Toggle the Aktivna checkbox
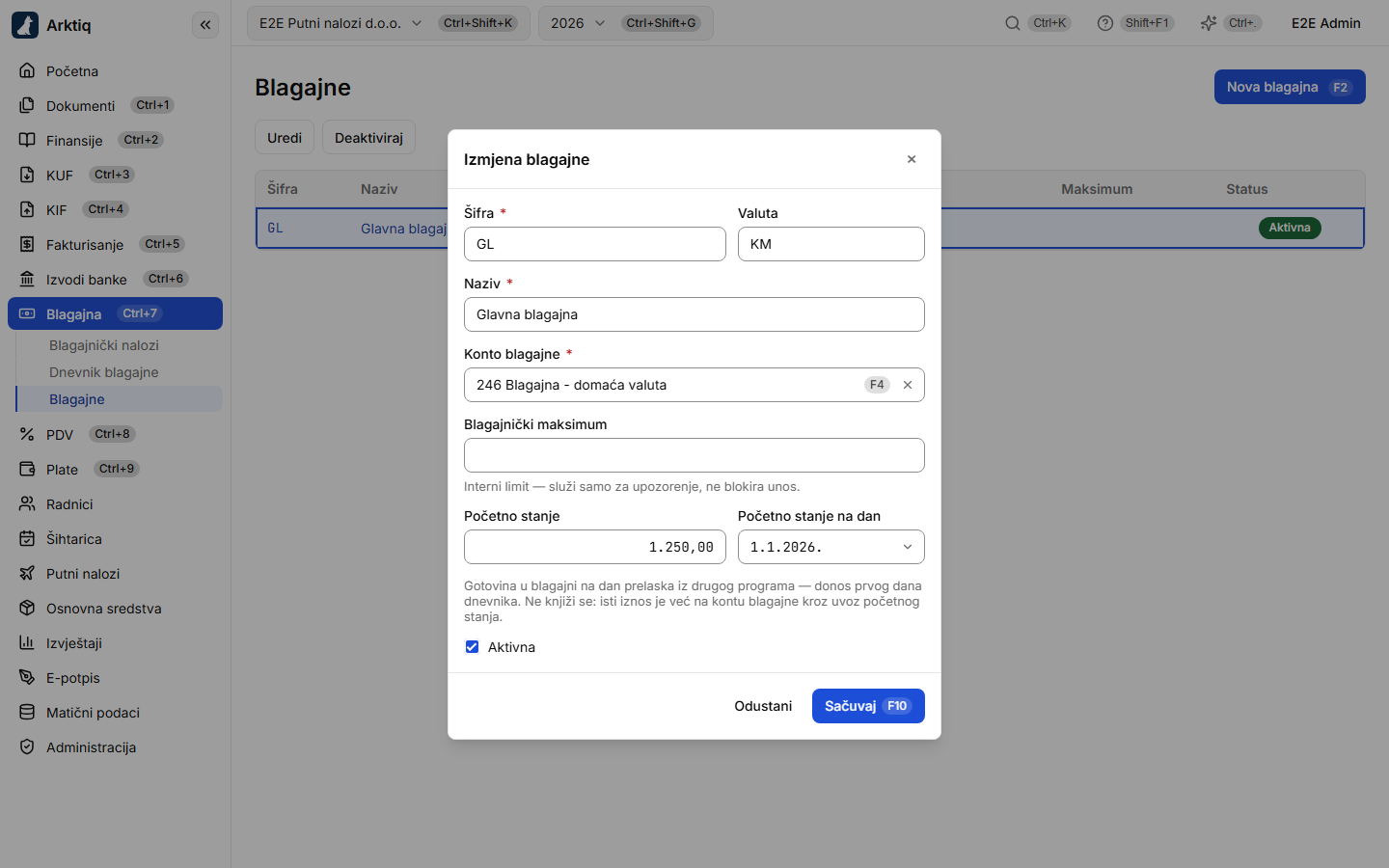Viewport: 1389px width, 868px height. click(472, 647)
